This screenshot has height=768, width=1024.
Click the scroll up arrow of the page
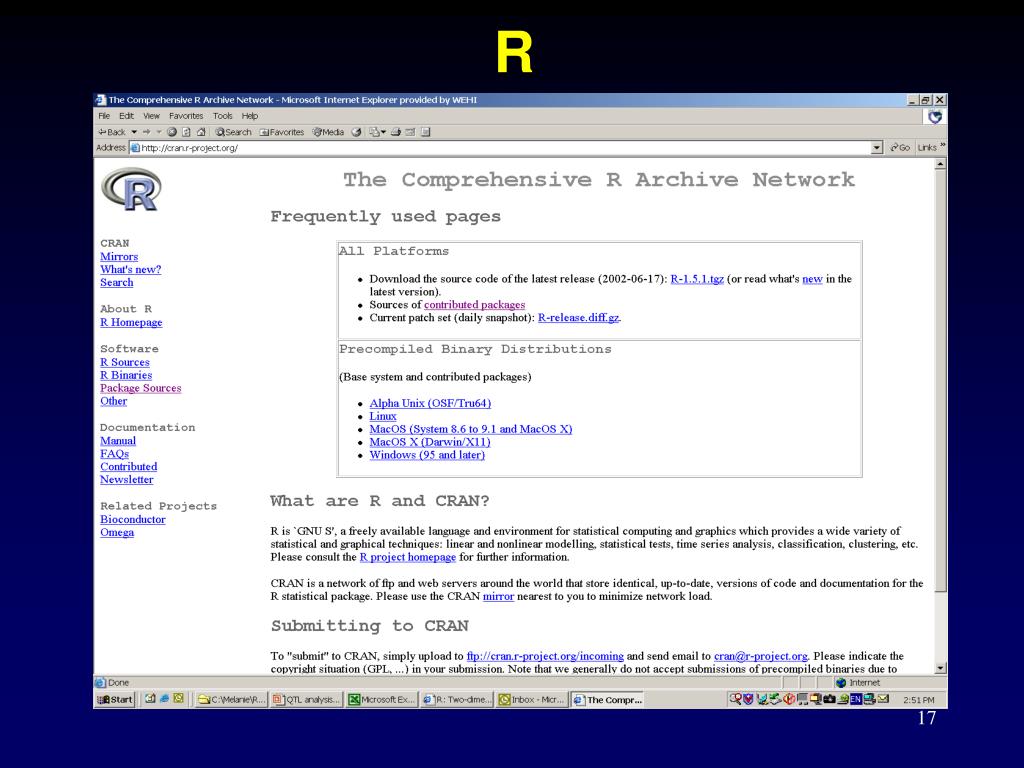click(x=940, y=164)
